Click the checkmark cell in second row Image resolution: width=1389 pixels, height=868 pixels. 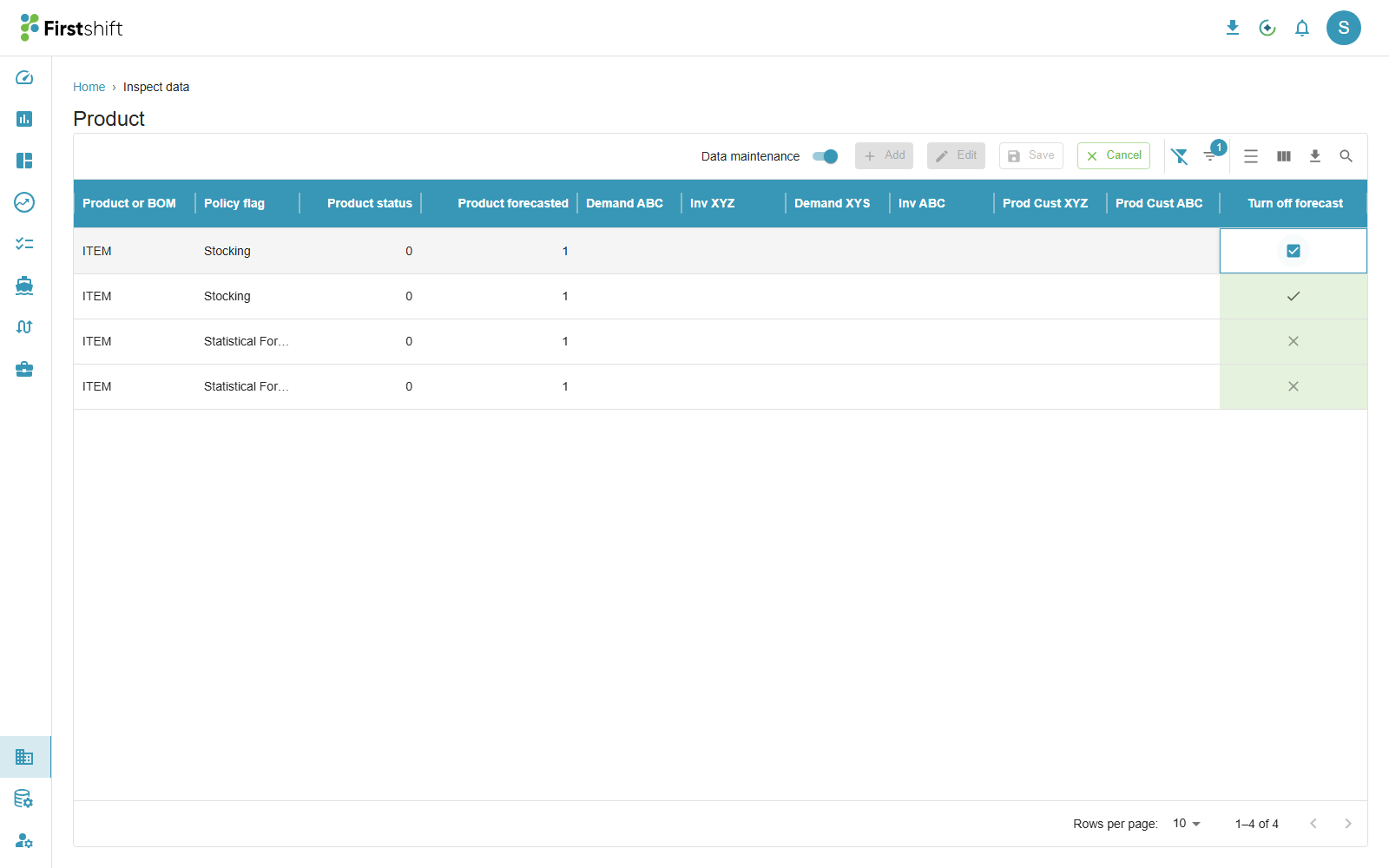(x=1294, y=296)
